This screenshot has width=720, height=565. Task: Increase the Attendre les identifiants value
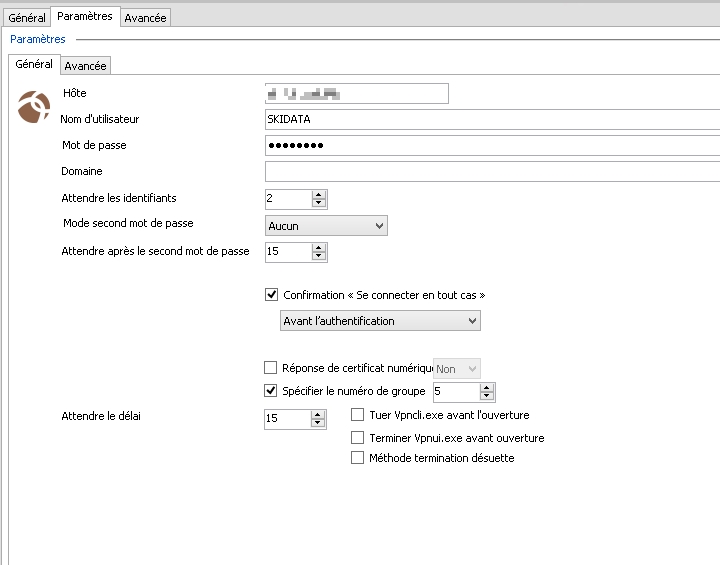319,194
